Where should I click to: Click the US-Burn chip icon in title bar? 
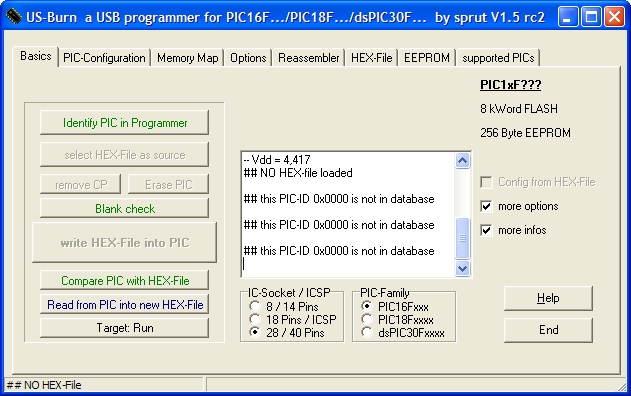tap(14, 17)
